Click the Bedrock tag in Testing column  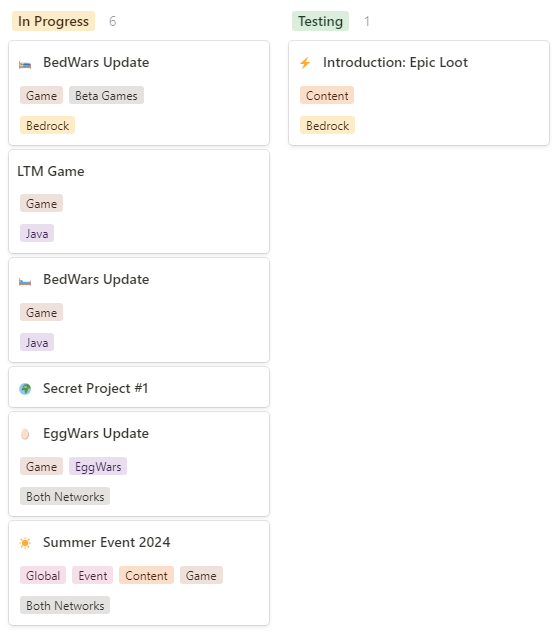(327, 126)
